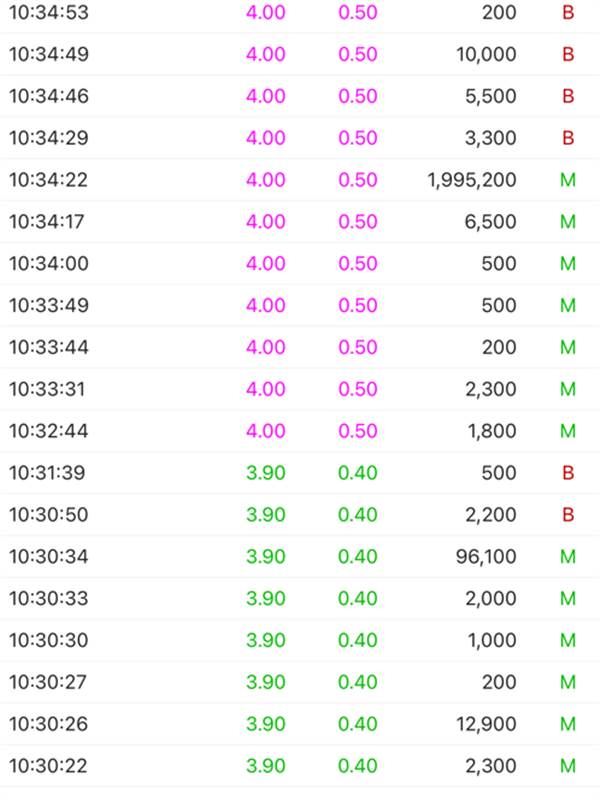Click the 0.50 change at 10:33:44

tap(357, 348)
